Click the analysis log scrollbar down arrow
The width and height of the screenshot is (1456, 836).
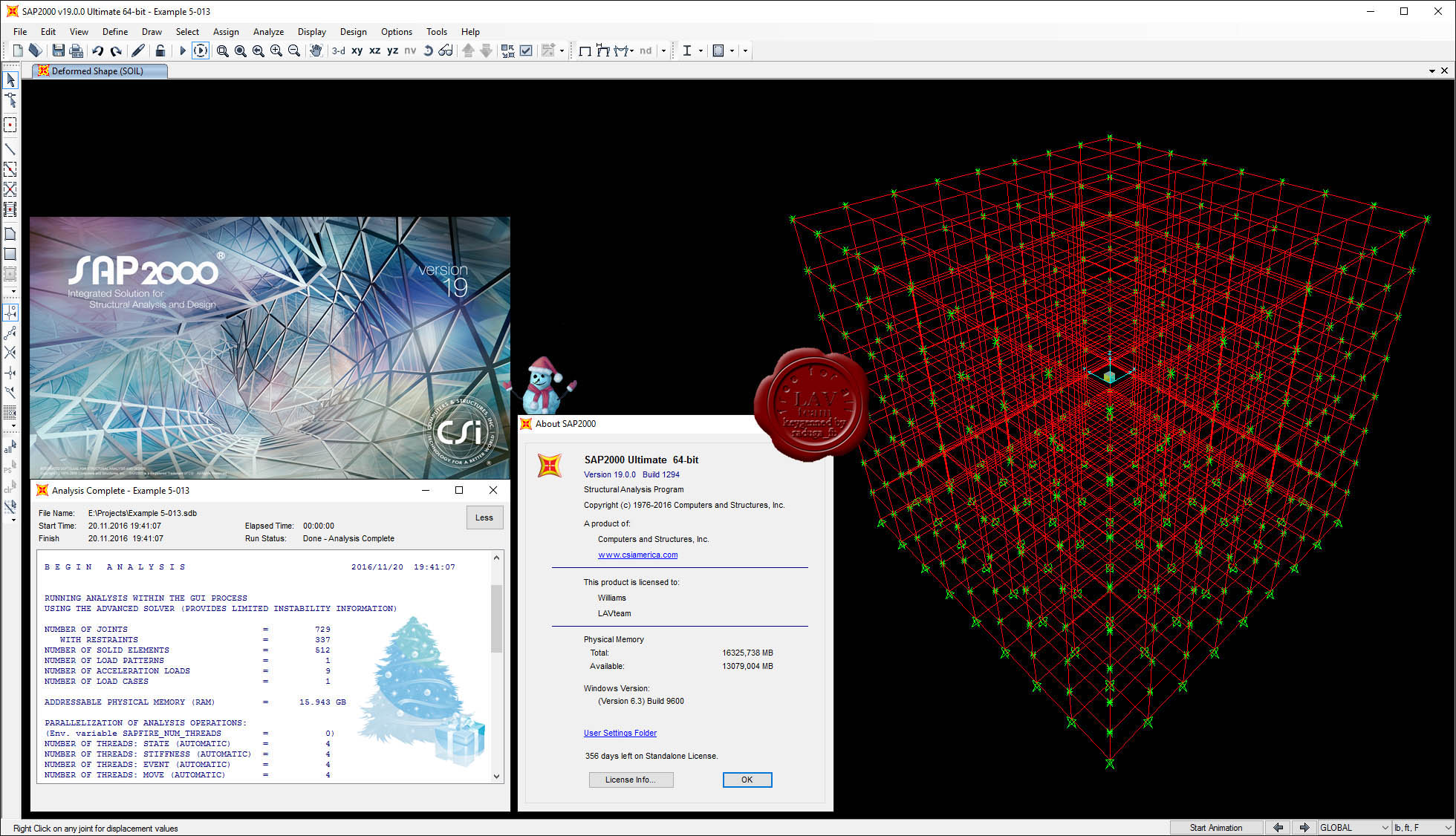tap(496, 776)
